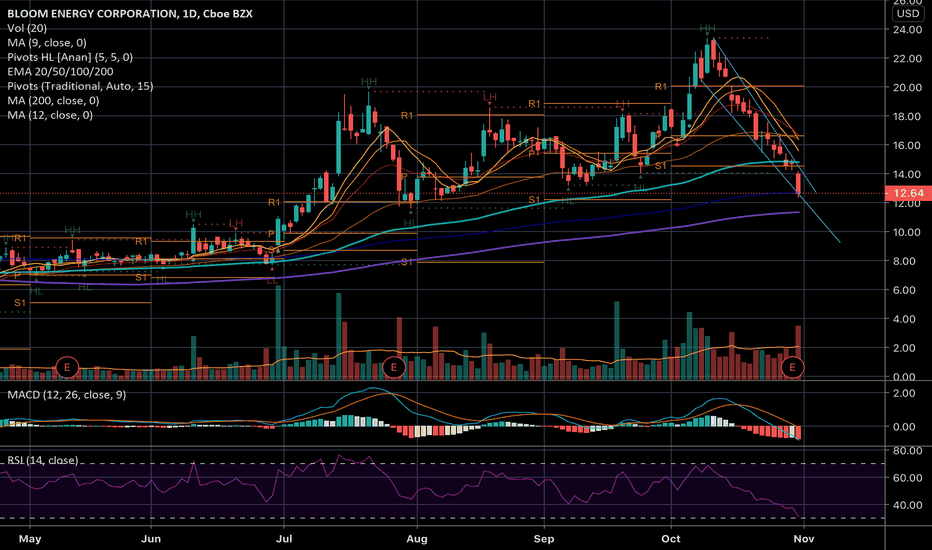Click the earnings E marker in early May
This screenshot has width=932, height=550.
[67, 367]
